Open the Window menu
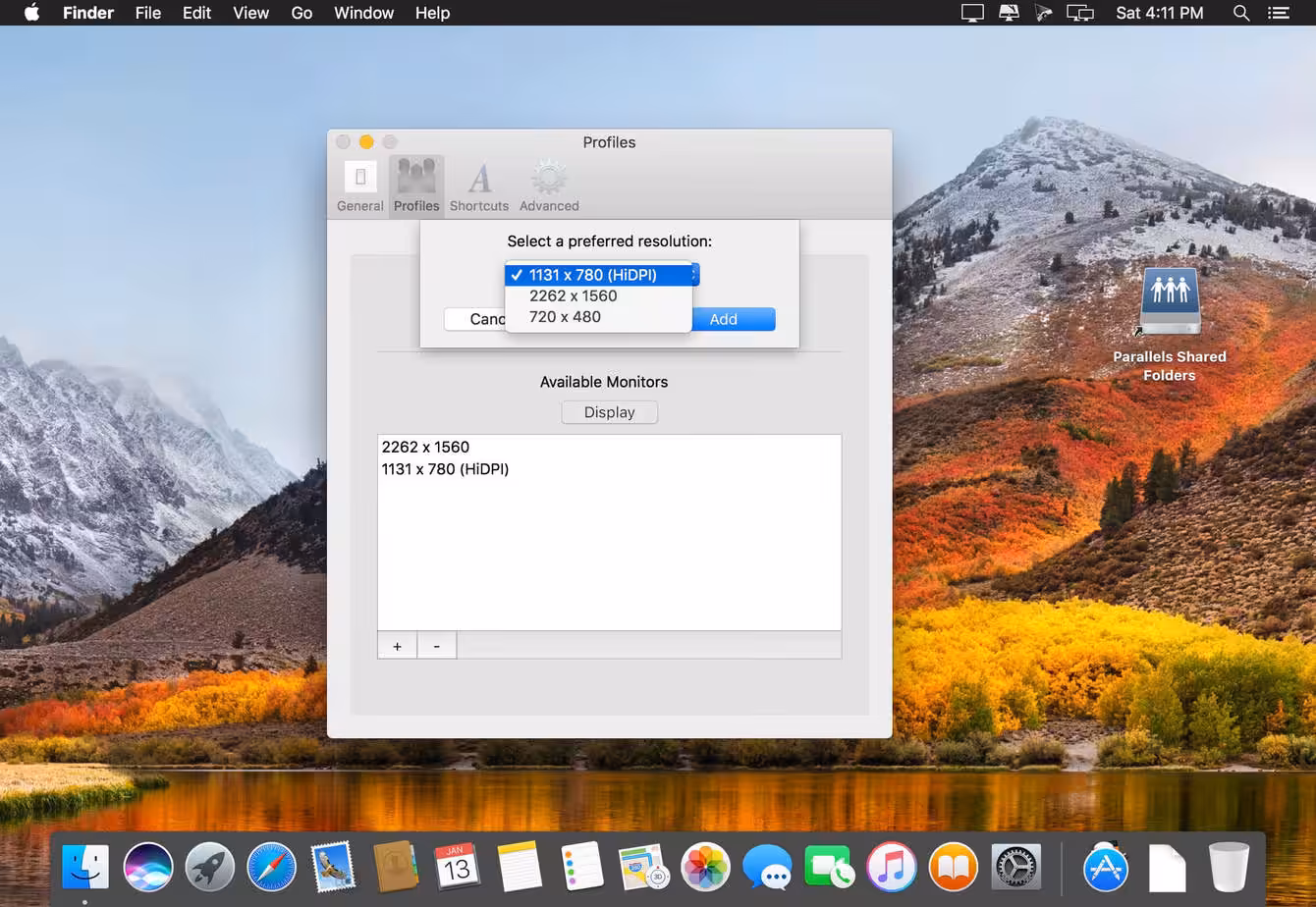 (x=363, y=13)
